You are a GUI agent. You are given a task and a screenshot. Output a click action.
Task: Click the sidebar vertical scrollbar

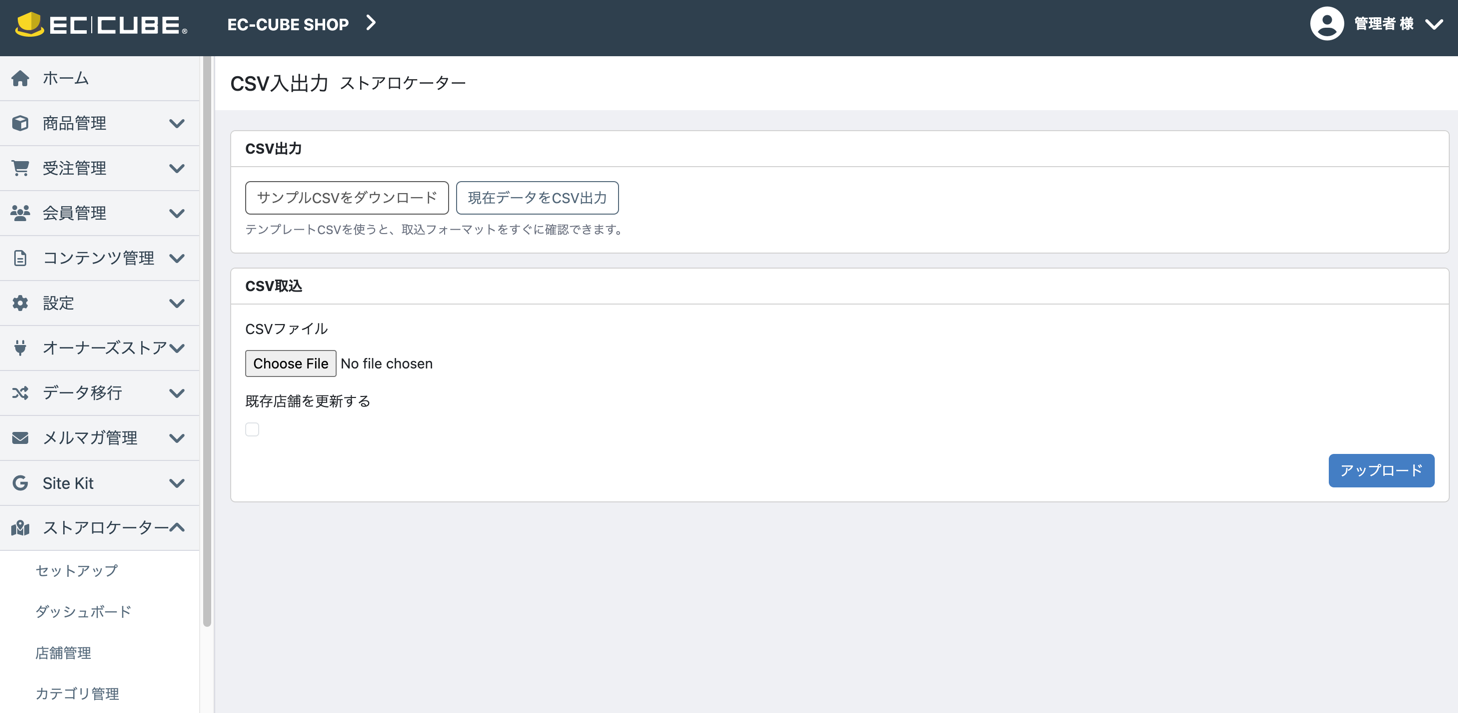pos(207,342)
